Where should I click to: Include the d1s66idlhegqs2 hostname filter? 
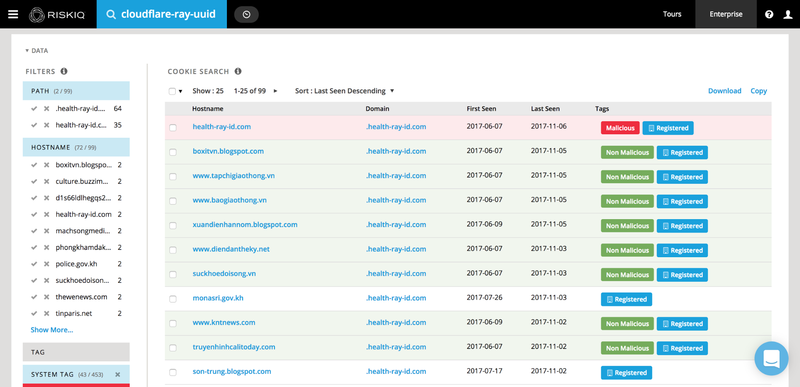point(34,197)
